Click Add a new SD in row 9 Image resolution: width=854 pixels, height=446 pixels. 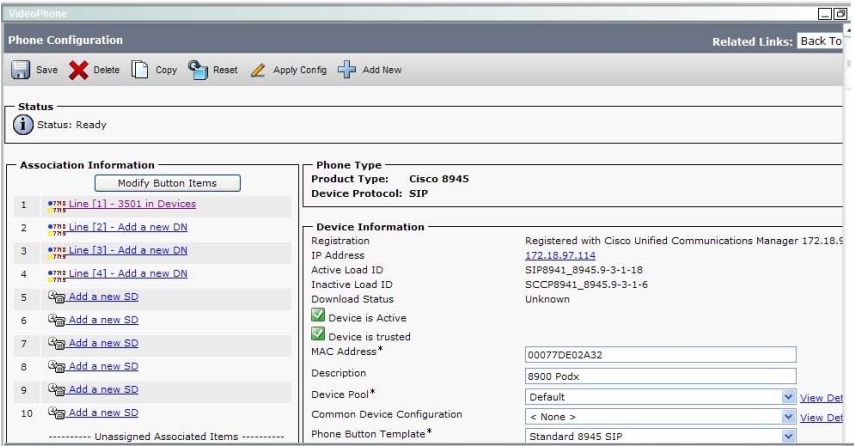[103, 389]
